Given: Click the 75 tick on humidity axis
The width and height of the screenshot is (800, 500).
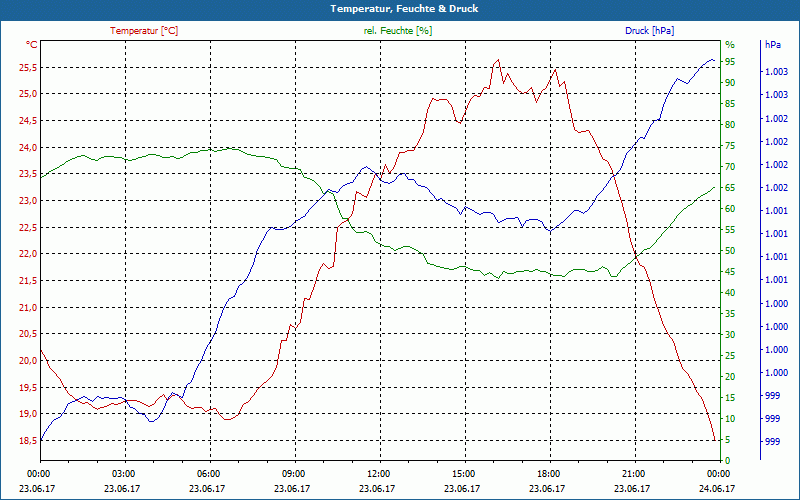Looking at the screenshot, I should [730, 146].
